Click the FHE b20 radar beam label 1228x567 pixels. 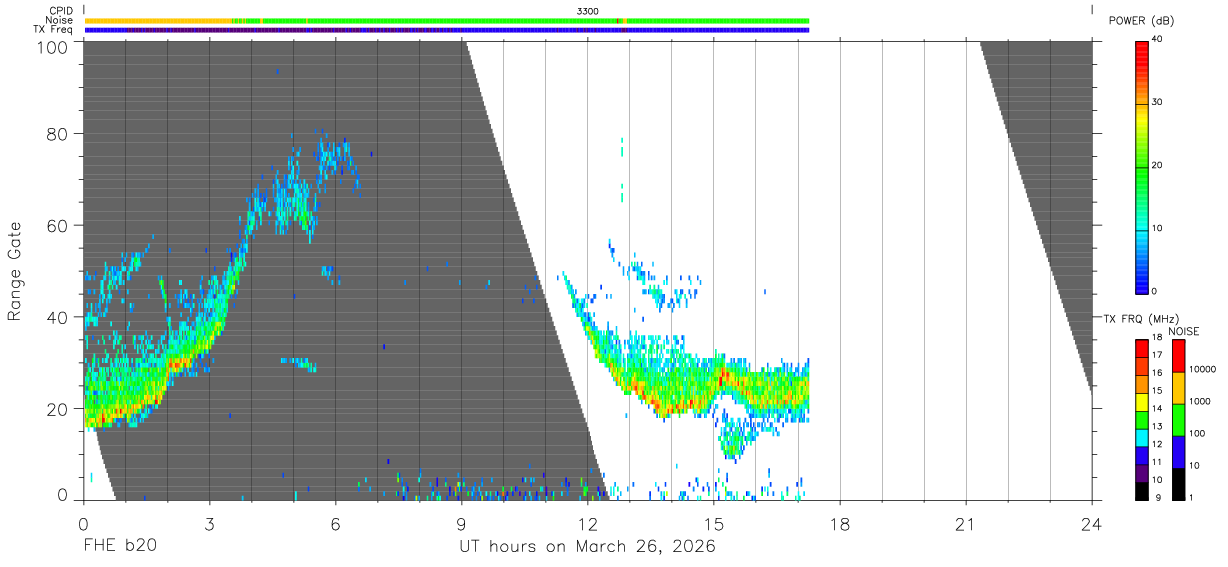tap(119, 546)
